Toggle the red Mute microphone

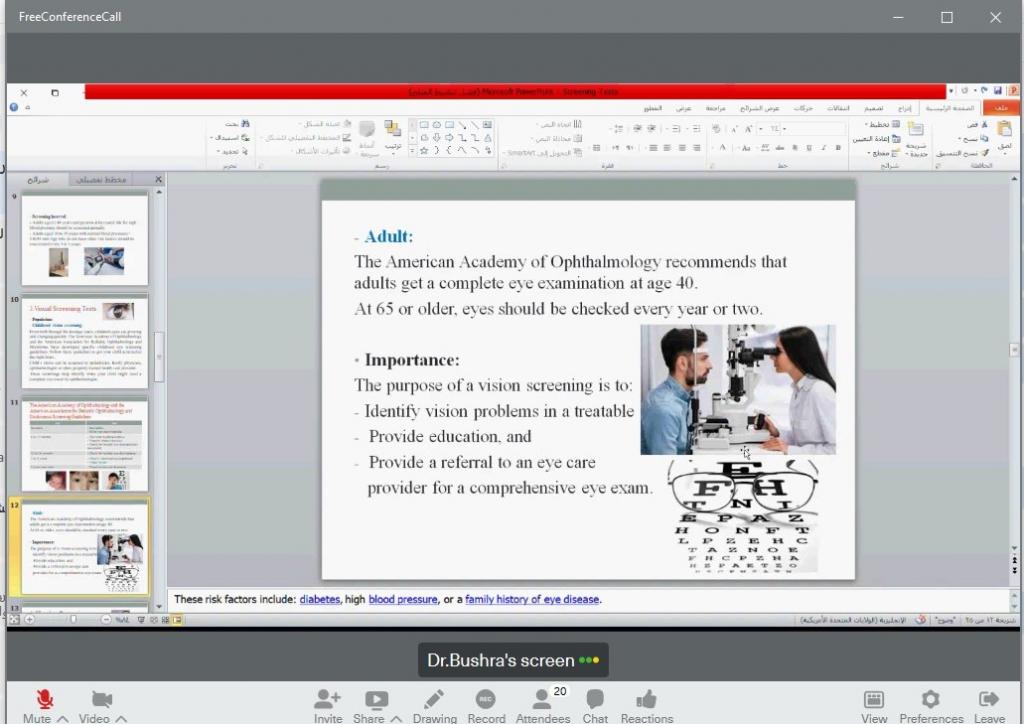point(45,699)
